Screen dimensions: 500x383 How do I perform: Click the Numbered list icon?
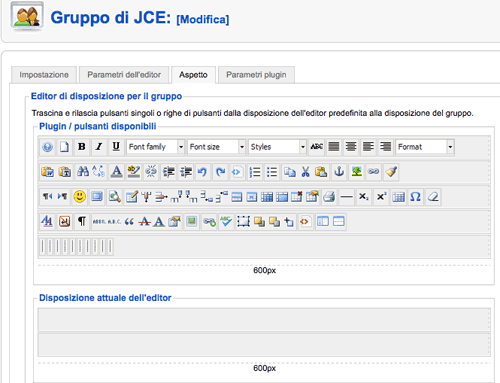point(255,172)
